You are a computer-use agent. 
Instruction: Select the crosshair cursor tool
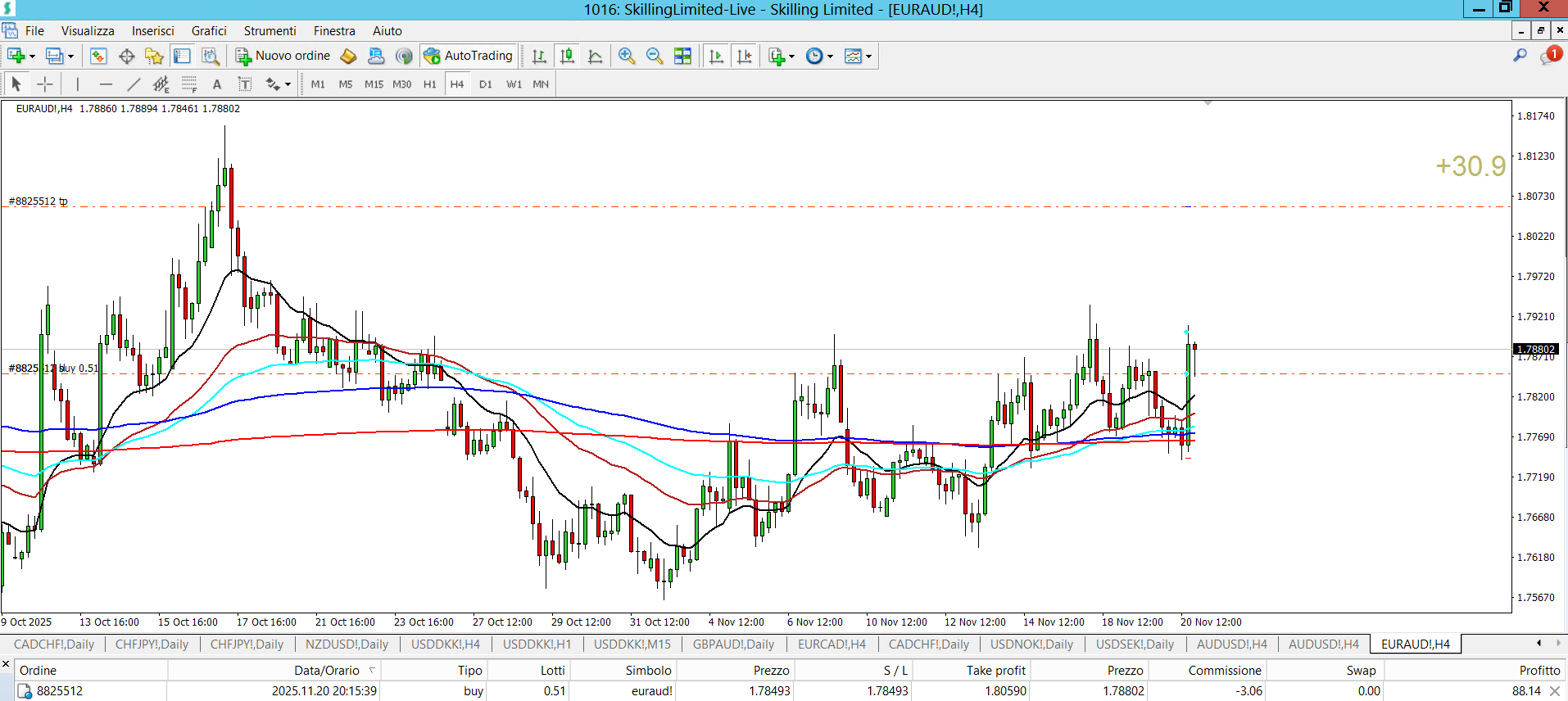point(45,84)
